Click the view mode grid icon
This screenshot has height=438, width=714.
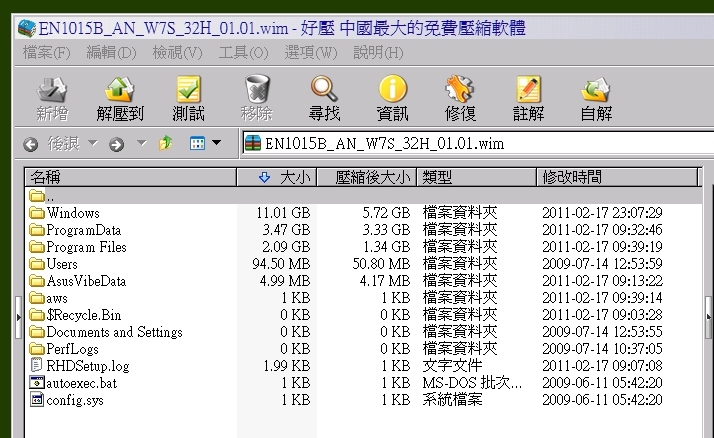click(x=197, y=143)
